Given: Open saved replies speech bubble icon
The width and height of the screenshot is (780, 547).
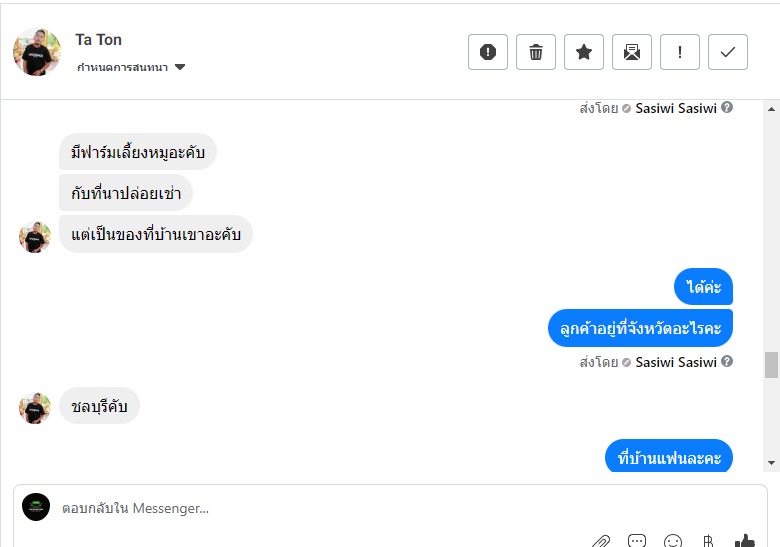Looking at the screenshot, I should pos(637,541).
